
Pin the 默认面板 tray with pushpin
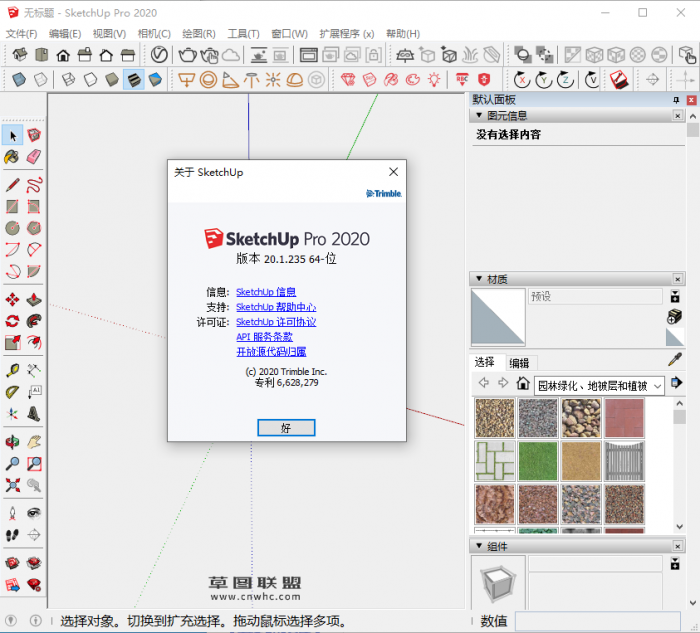(x=677, y=100)
